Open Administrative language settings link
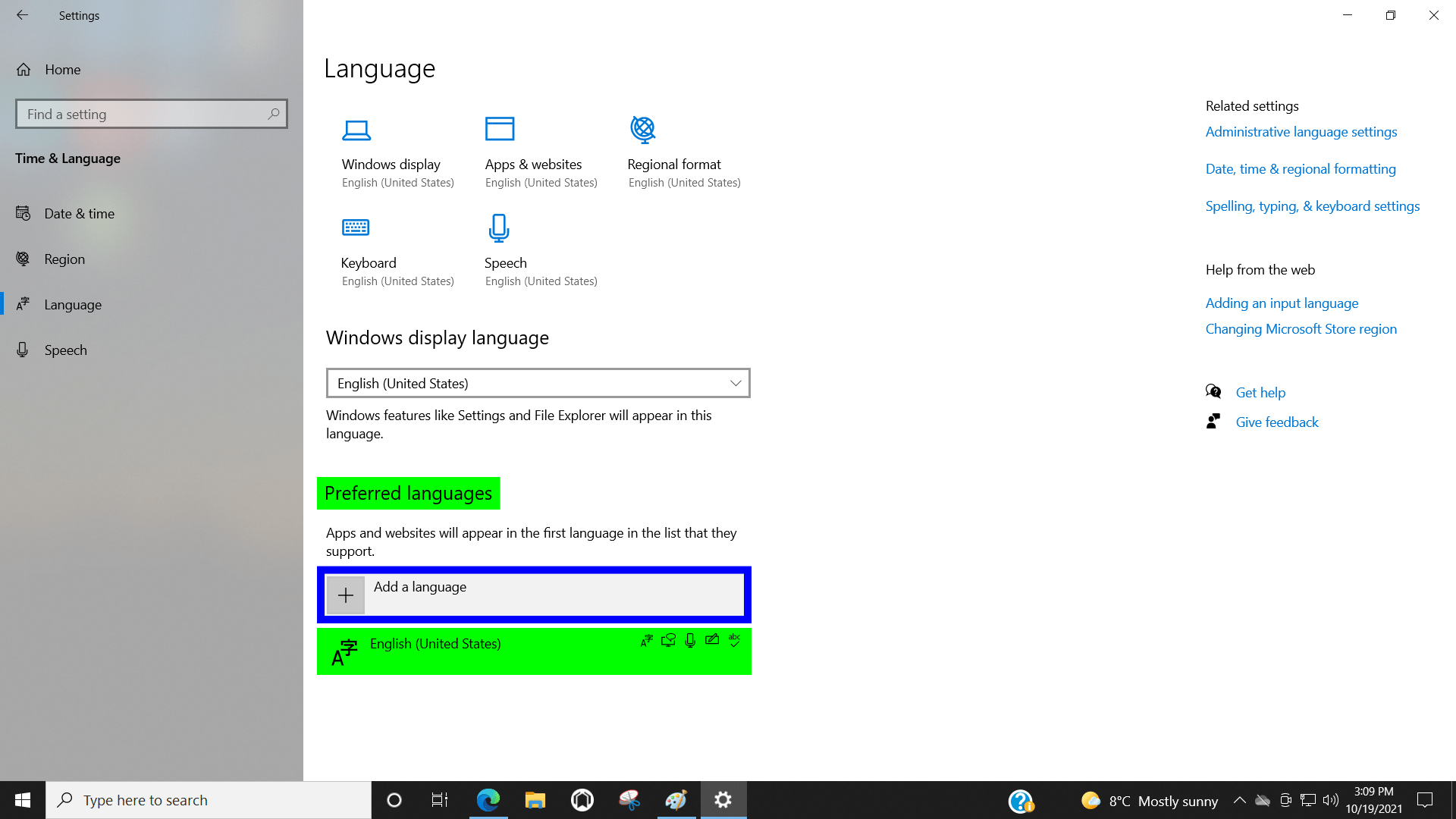The height and width of the screenshot is (819, 1456). pos(1301,132)
